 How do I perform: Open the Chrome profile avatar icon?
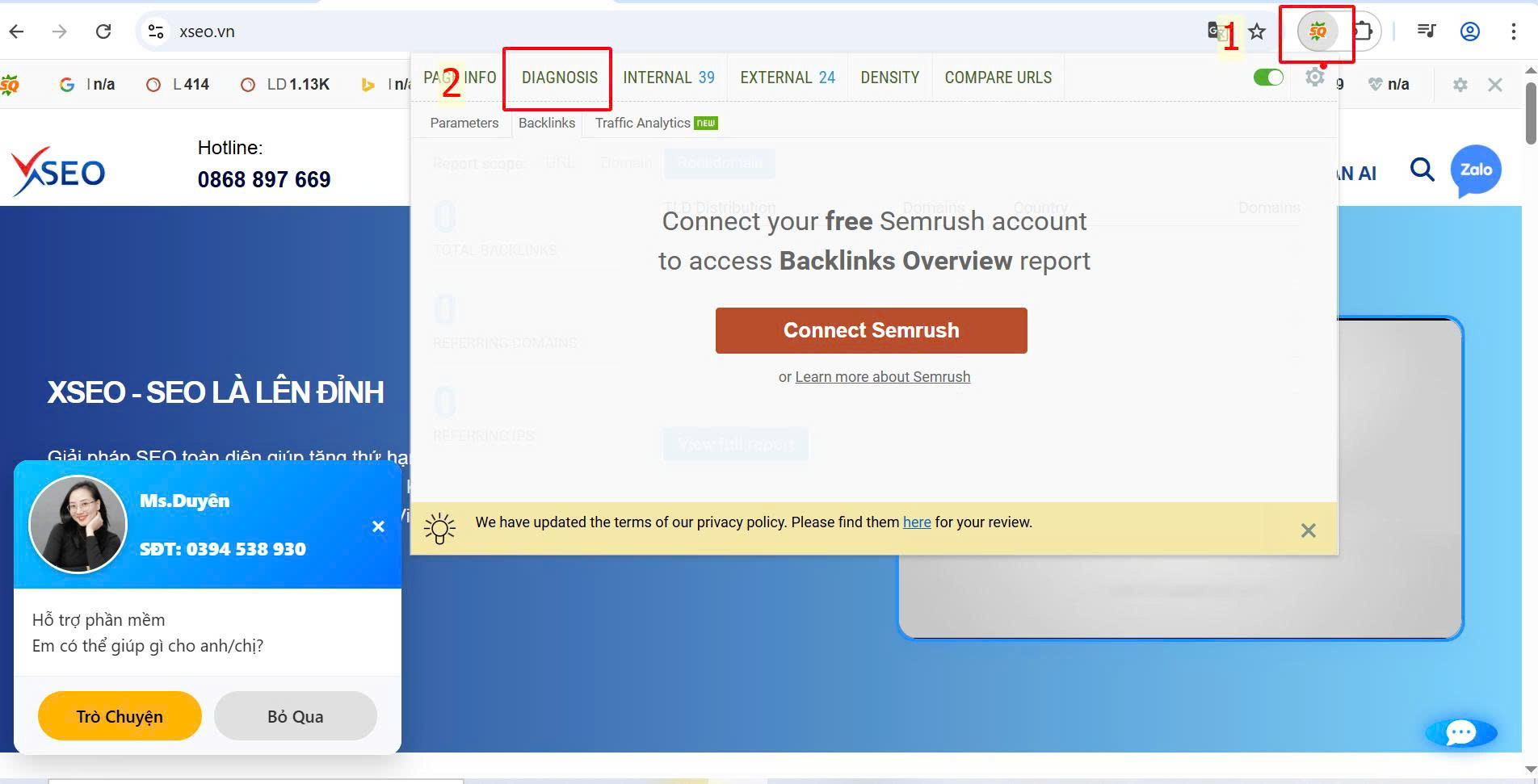(1469, 31)
